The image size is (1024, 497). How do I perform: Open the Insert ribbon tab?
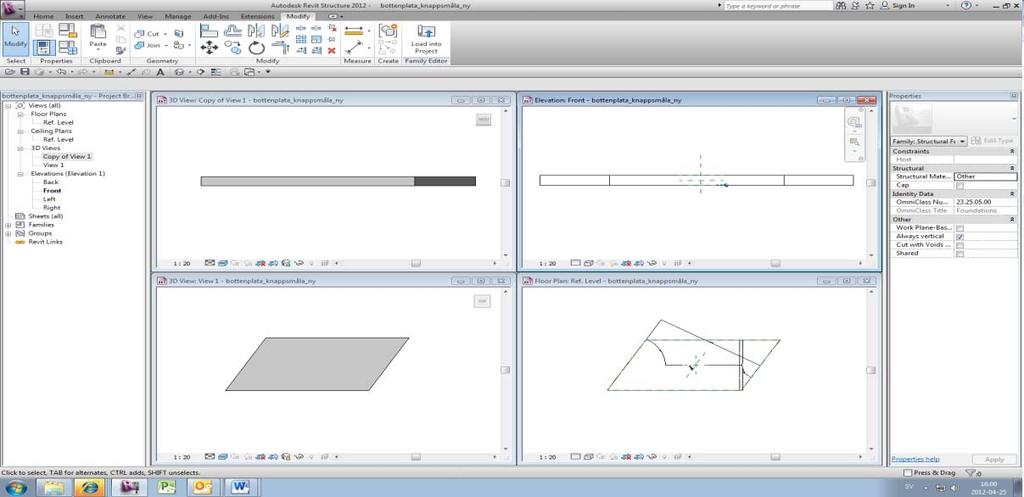click(x=74, y=16)
